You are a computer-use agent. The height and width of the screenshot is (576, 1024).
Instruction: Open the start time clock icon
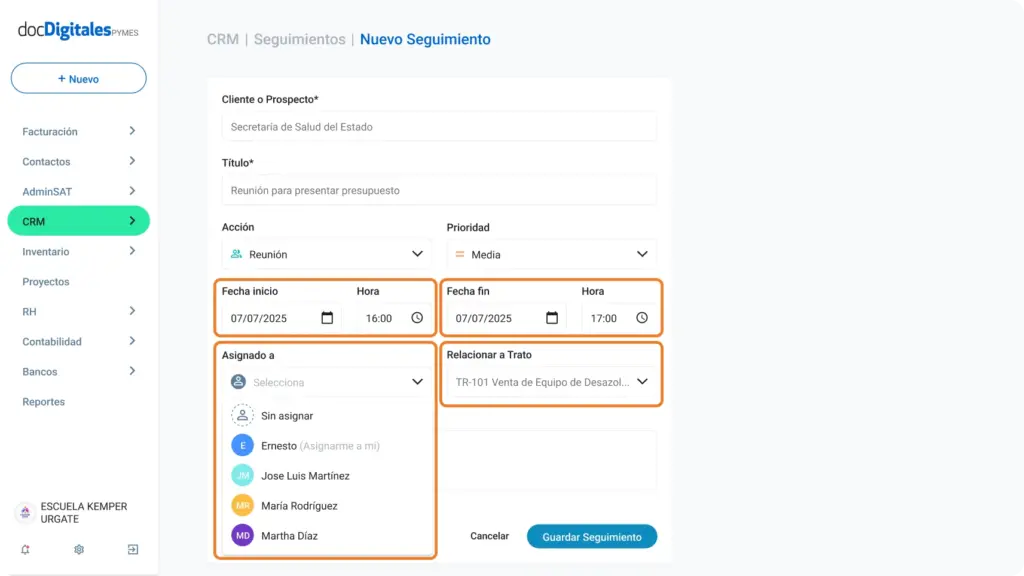(417, 318)
